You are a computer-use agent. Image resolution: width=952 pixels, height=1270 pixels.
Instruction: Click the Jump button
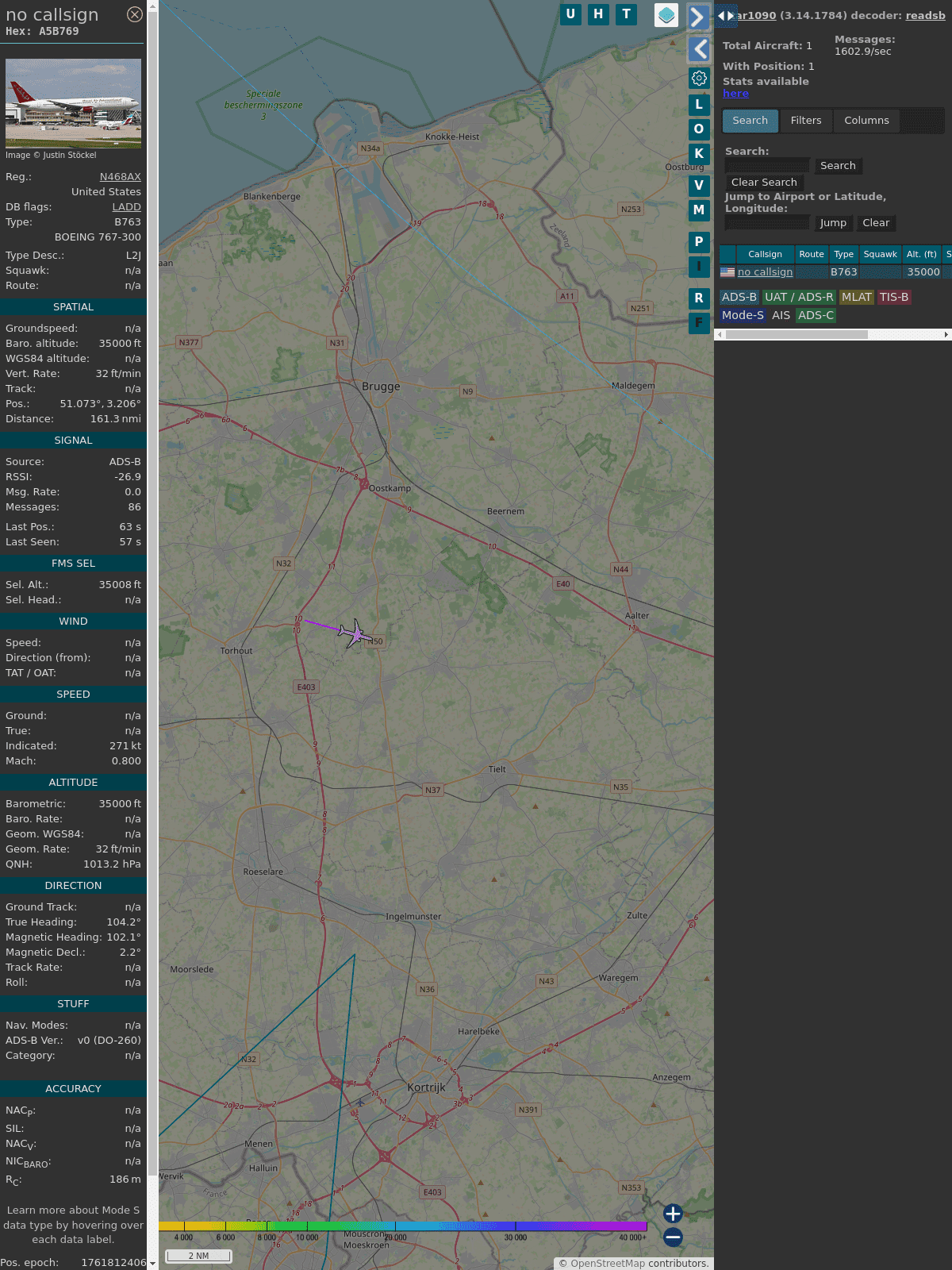click(833, 222)
